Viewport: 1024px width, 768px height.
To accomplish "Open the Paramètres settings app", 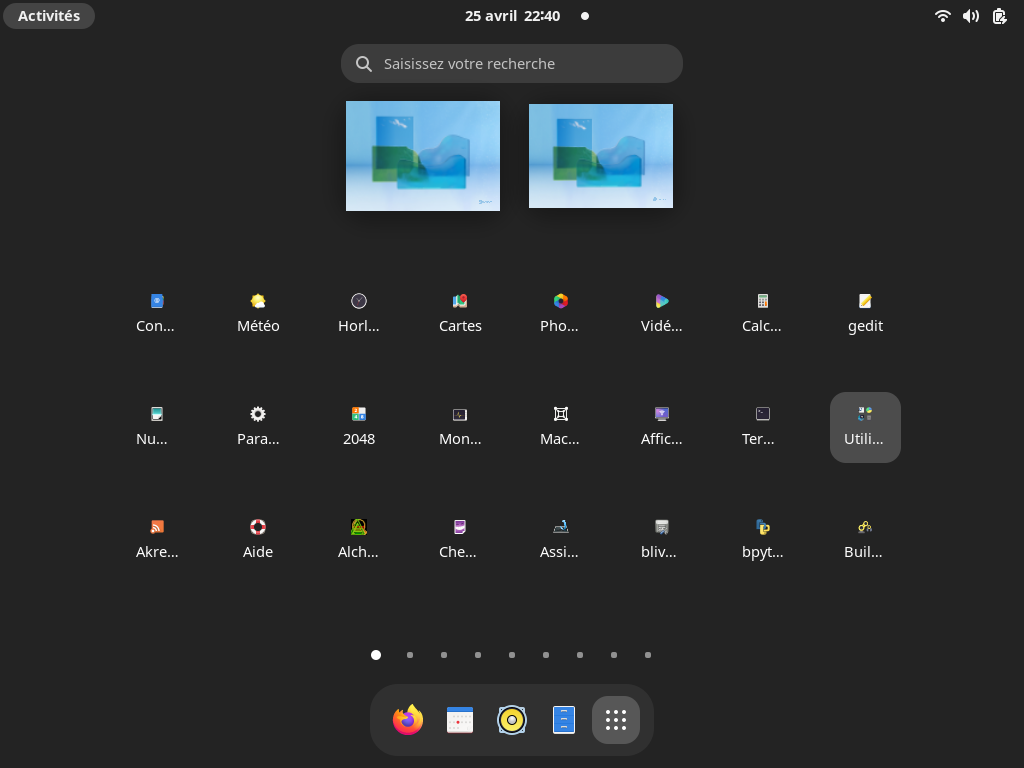I will tap(258, 414).
